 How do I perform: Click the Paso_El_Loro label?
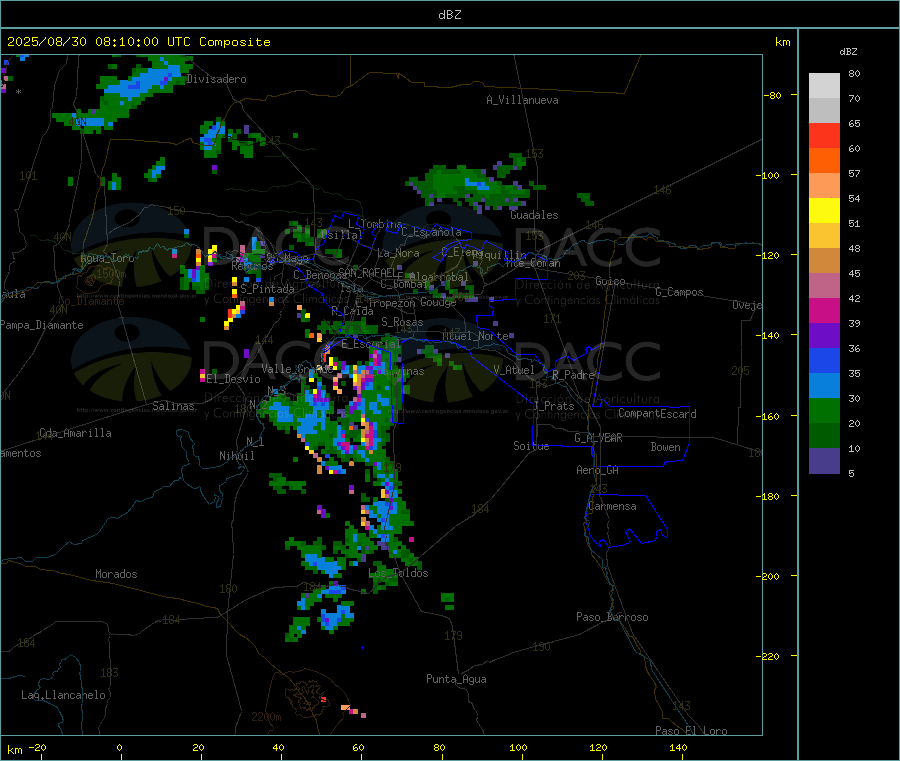[692, 731]
